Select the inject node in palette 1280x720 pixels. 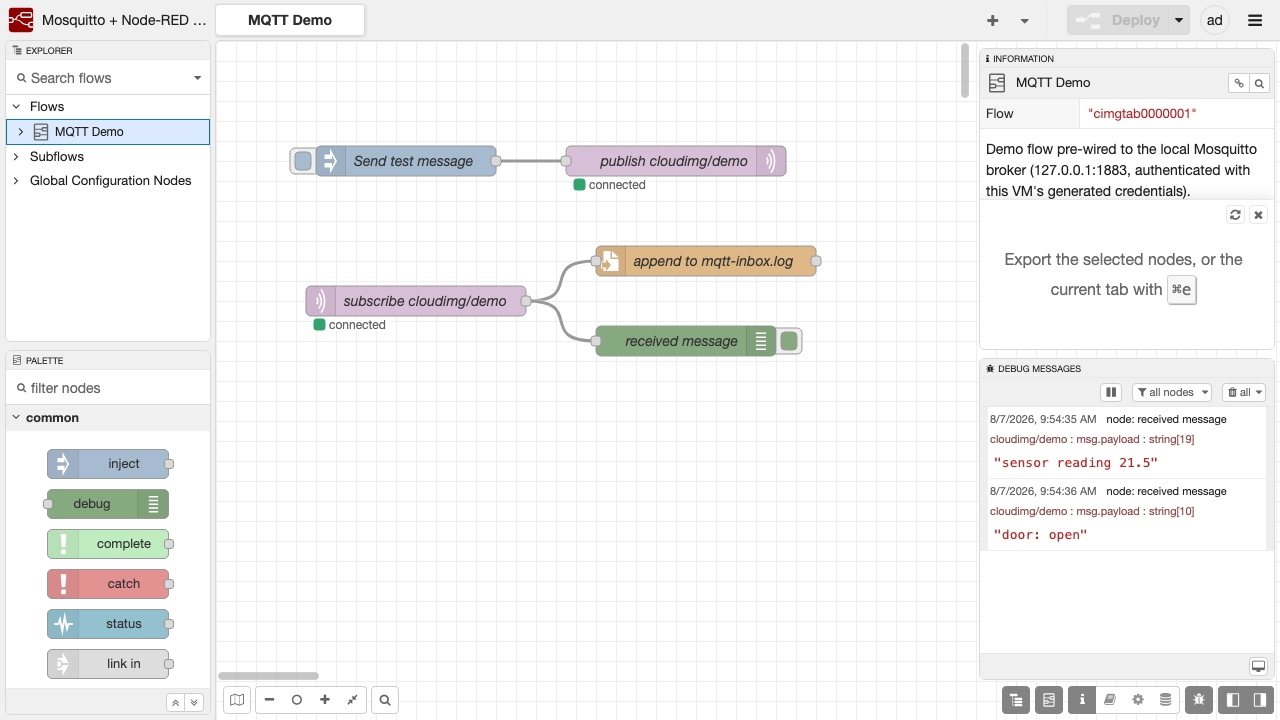coord(108,464)
